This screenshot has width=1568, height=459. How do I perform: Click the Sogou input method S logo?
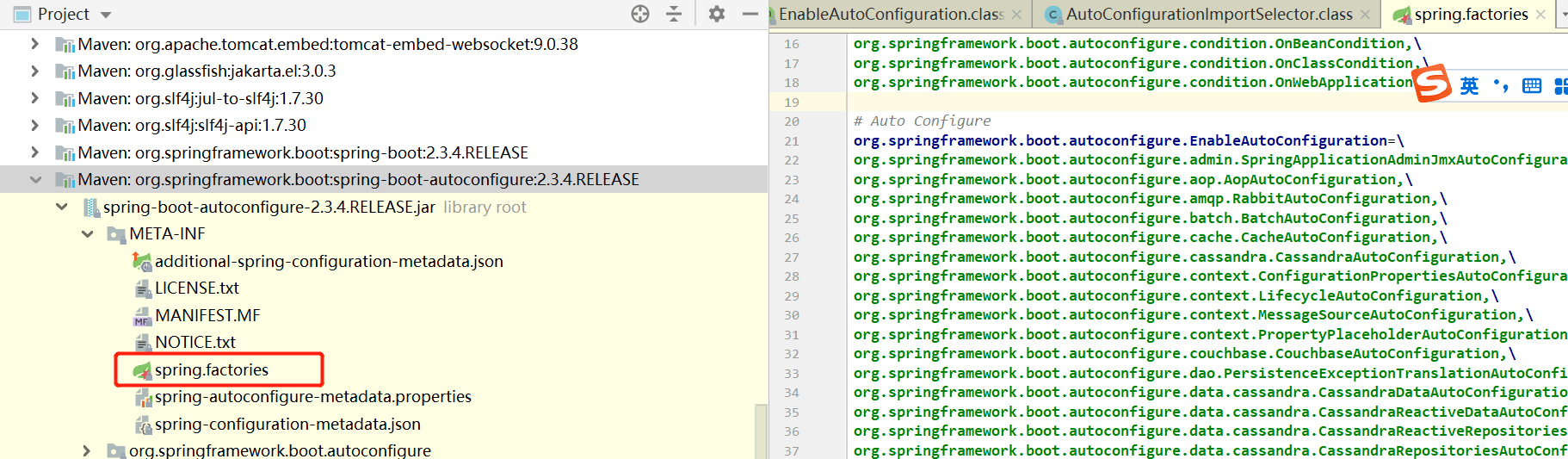(x=1433, y=84)
